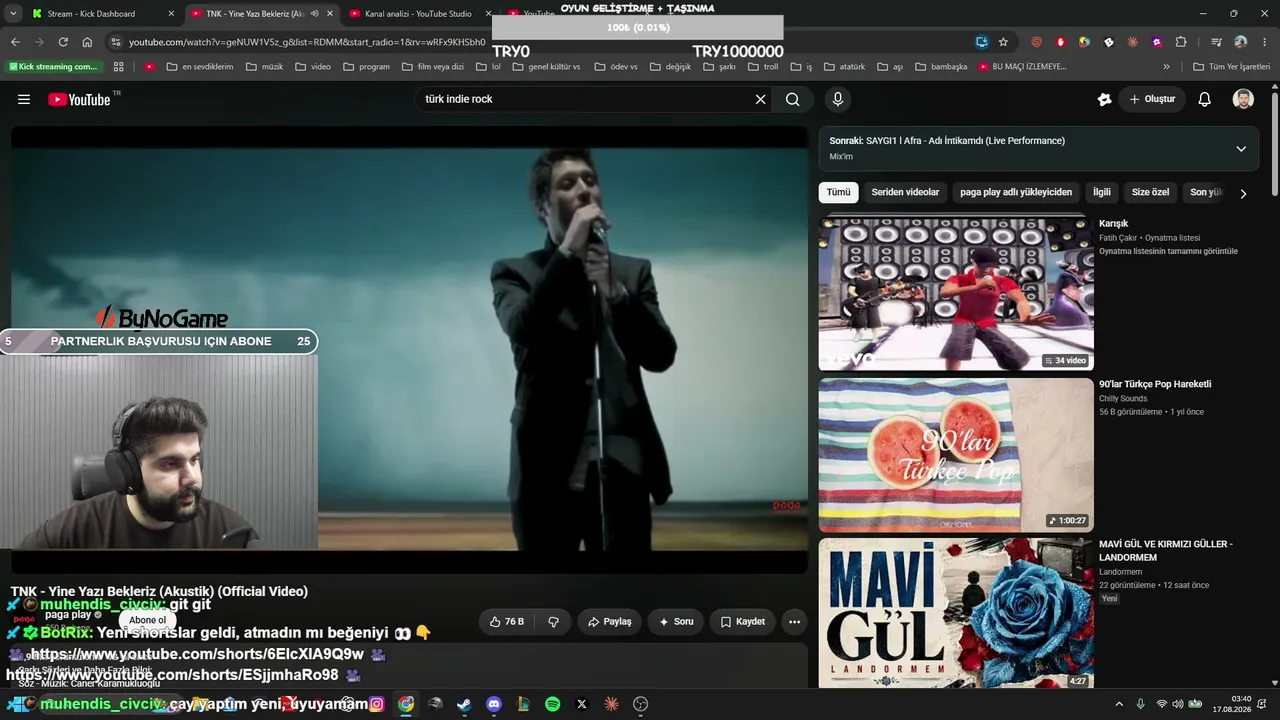Dislike the TNK video

point(553,622)
